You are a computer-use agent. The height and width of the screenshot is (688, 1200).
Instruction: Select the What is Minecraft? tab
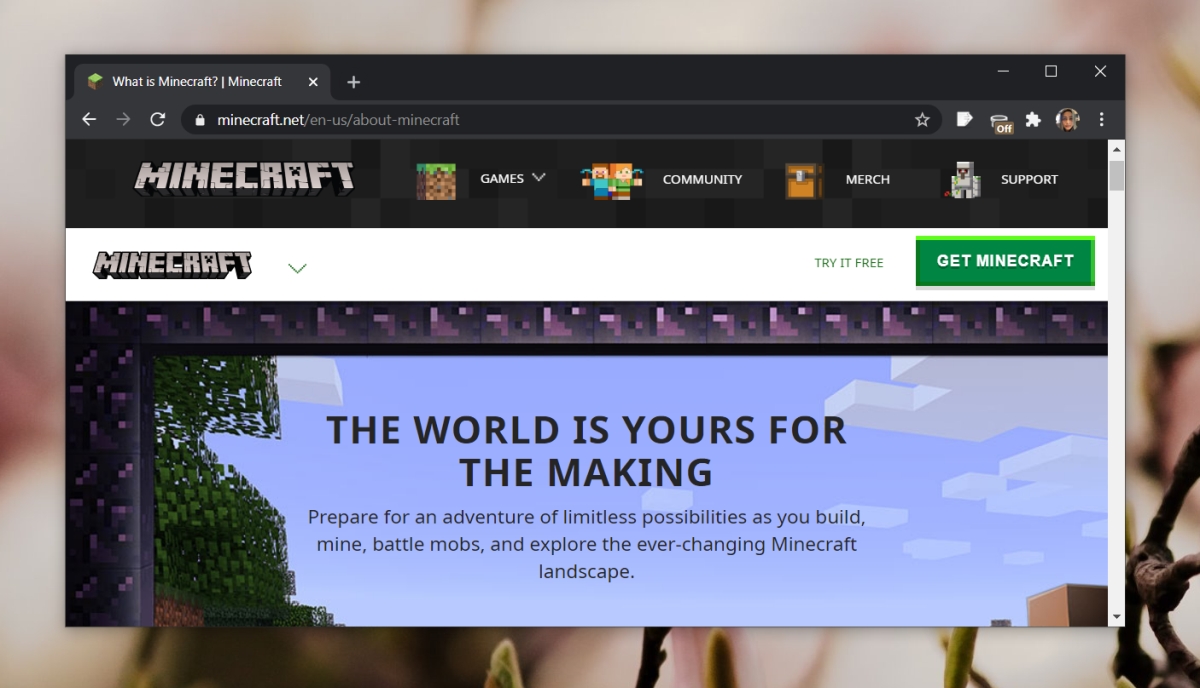pyautogui.click(x=201, y=82)
